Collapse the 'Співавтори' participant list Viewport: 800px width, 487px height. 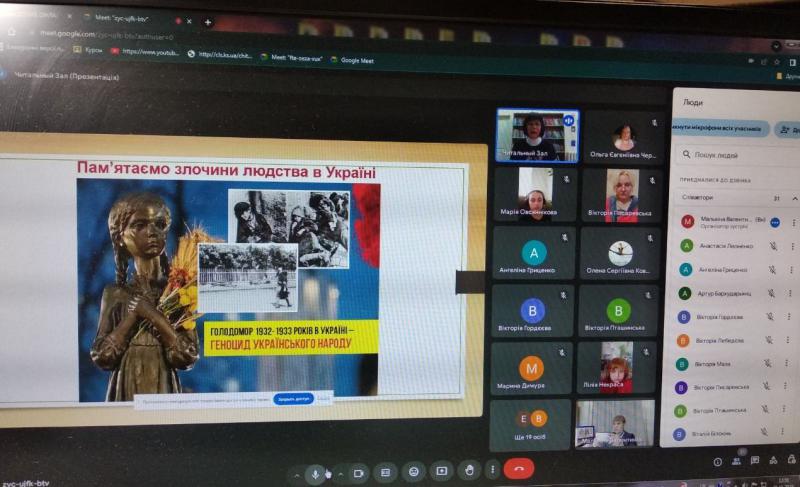pos(794,198)
